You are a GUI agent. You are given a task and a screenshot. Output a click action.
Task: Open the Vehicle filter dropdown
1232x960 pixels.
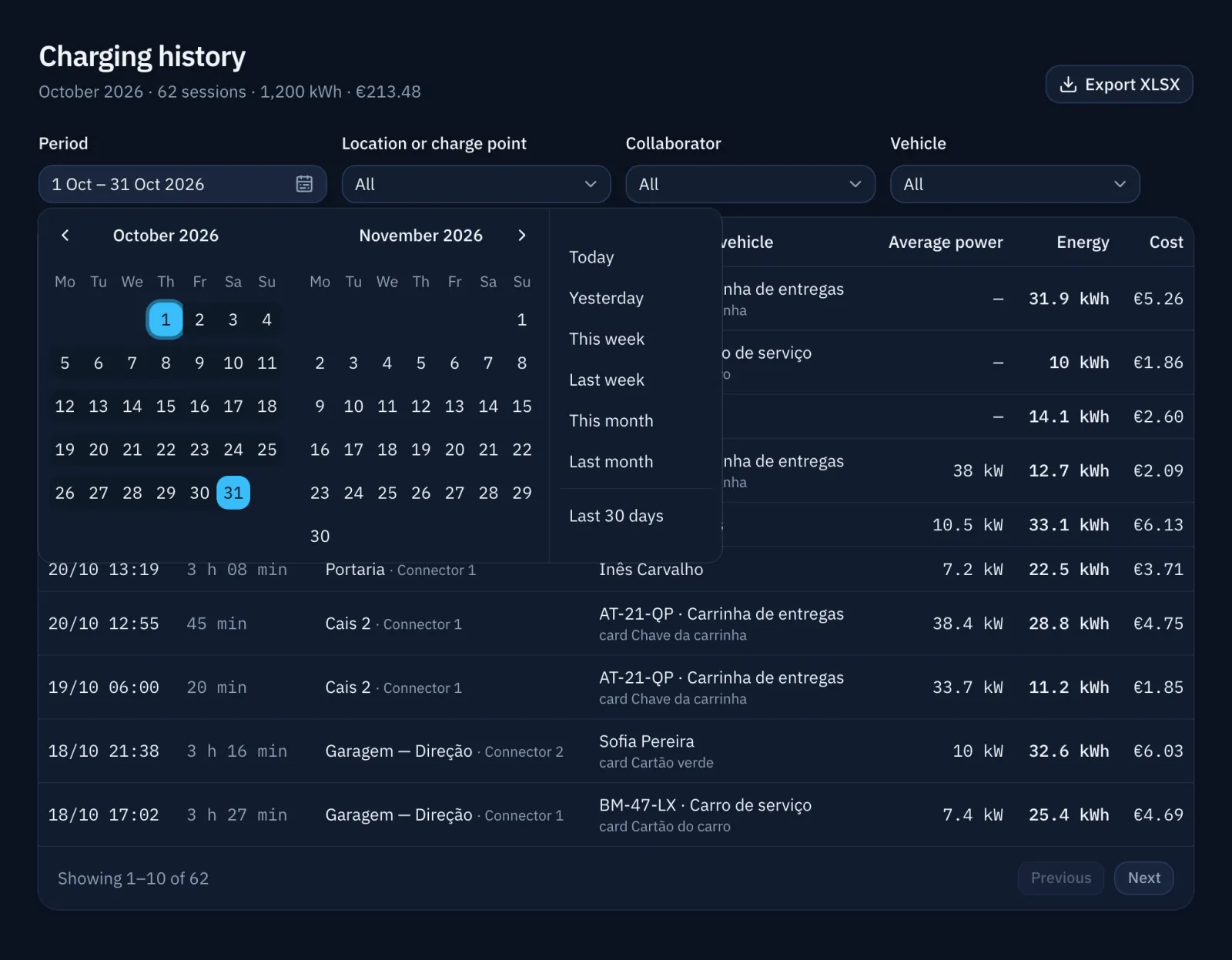[1015, 184]
